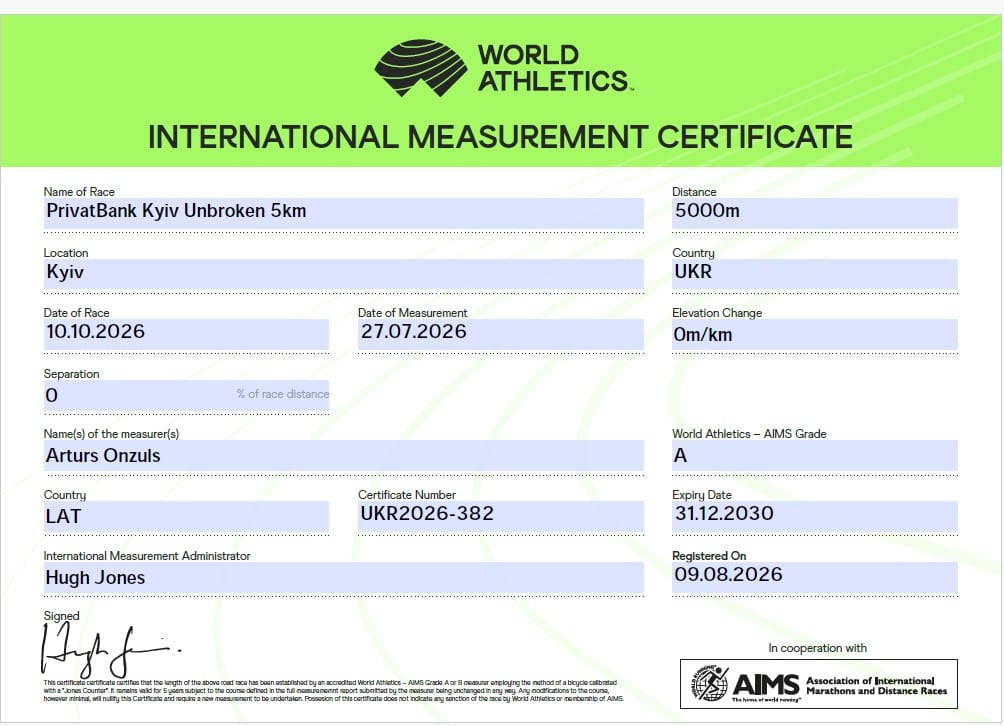Click the INTERNATIONAL MEASUREMENT CERTIFICATE heading

[500, 137]
